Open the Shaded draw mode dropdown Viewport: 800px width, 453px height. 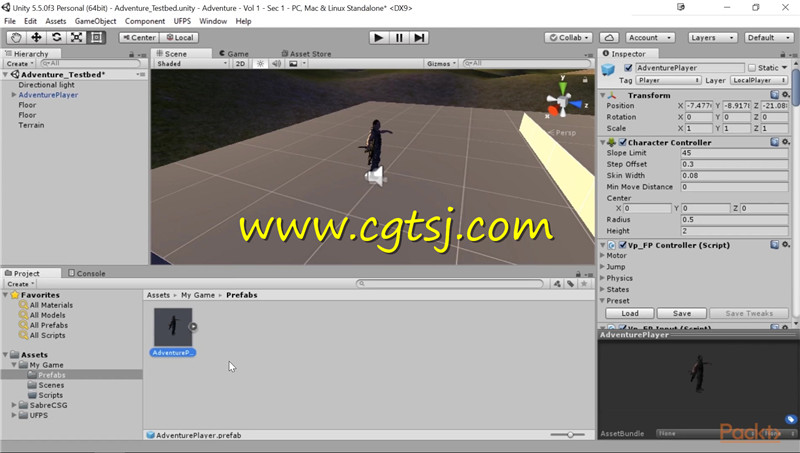pyautogui.click(x=191, y=64)
